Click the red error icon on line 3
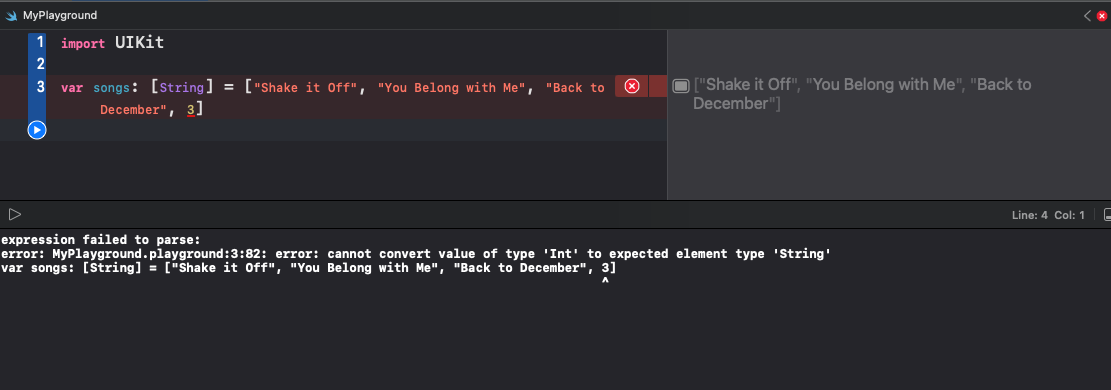The width and height of the screenshot is (1111, 390). click(x=631, y=87)
